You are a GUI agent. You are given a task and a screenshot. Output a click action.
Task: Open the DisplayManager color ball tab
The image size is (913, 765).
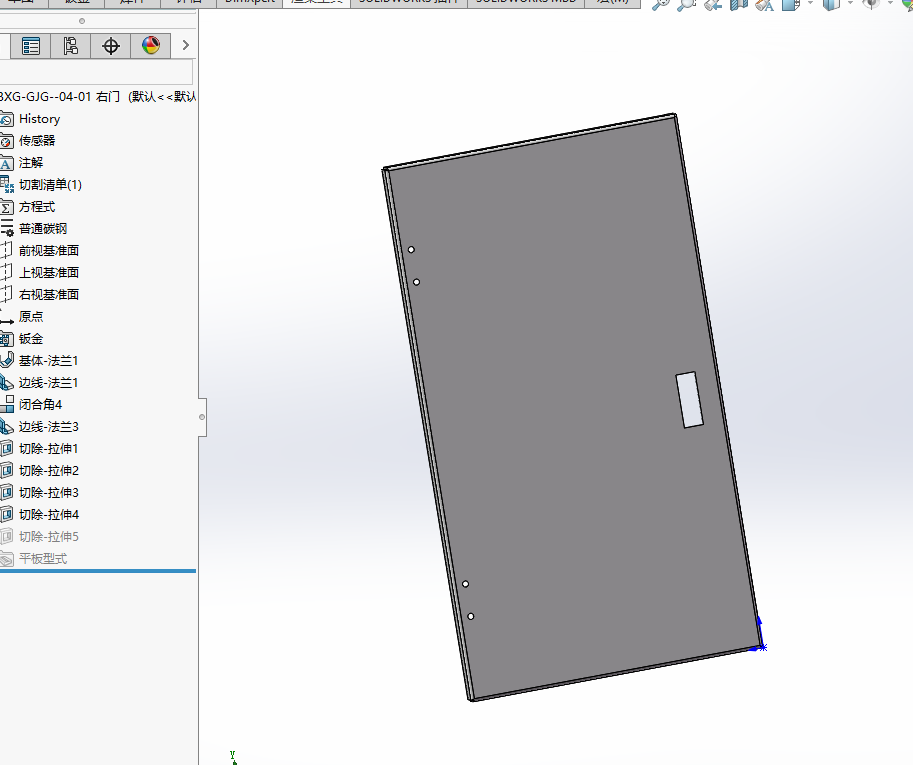[x=150, y=46]
